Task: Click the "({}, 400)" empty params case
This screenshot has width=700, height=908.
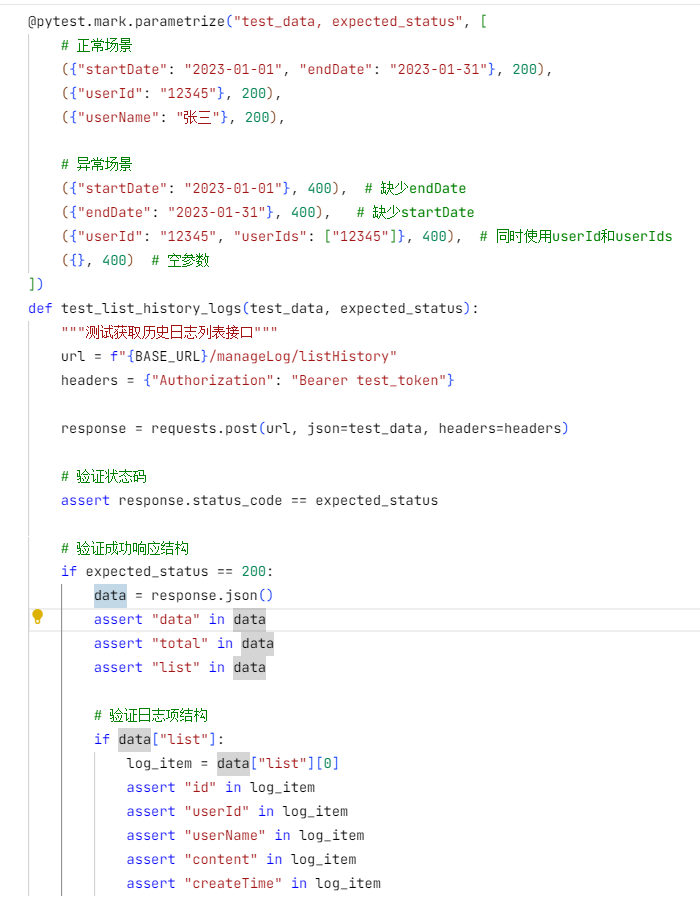Action: pos(97,261)
